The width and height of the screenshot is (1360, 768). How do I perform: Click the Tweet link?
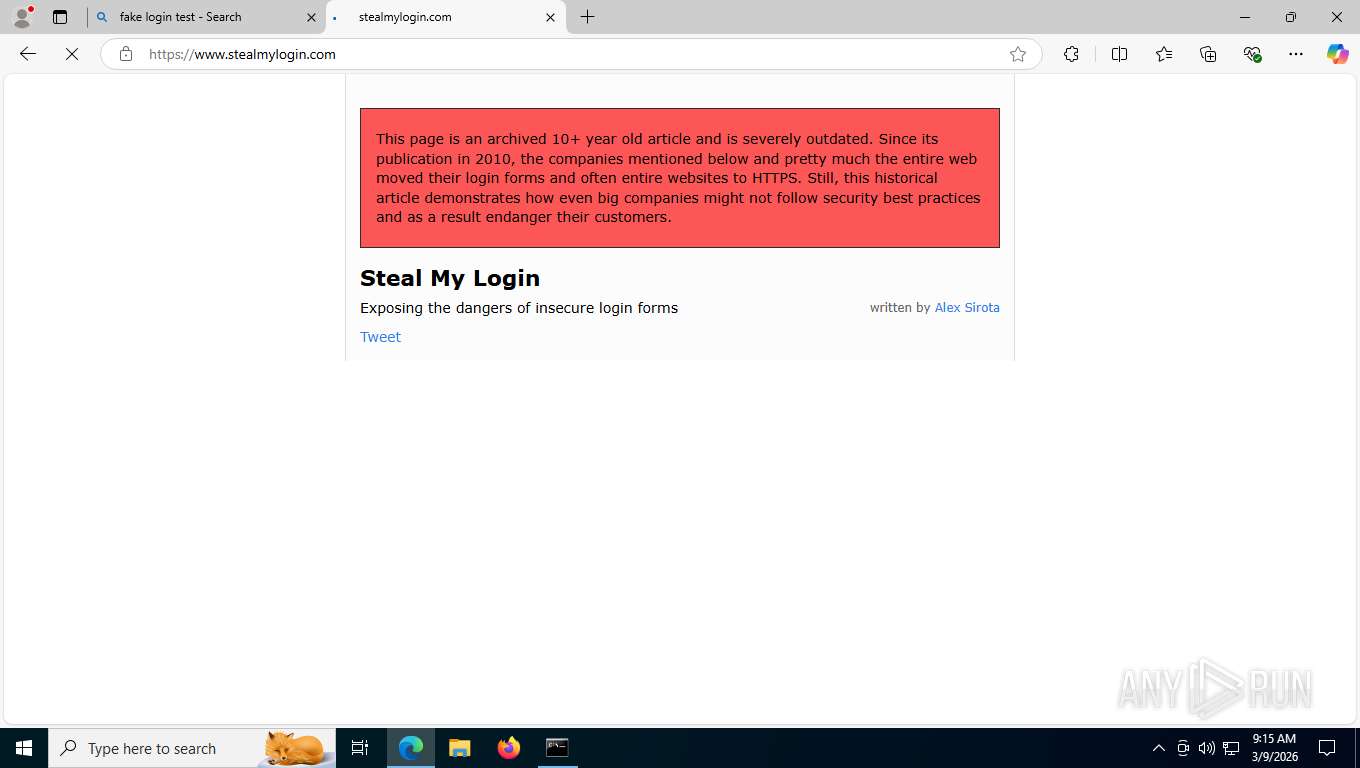click(380, 337)
